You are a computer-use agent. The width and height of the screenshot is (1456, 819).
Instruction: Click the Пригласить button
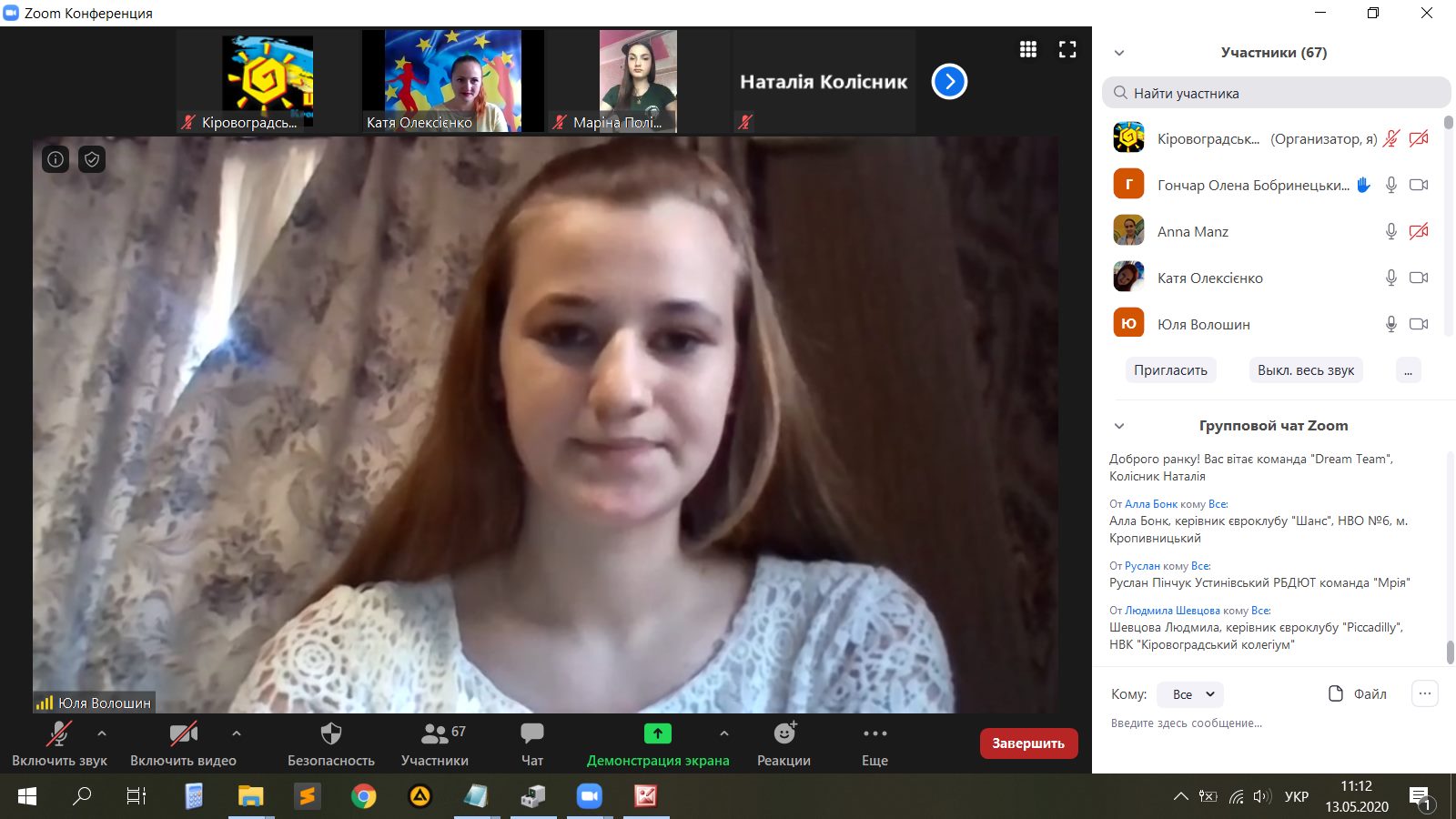click(x=1170, y=370)
